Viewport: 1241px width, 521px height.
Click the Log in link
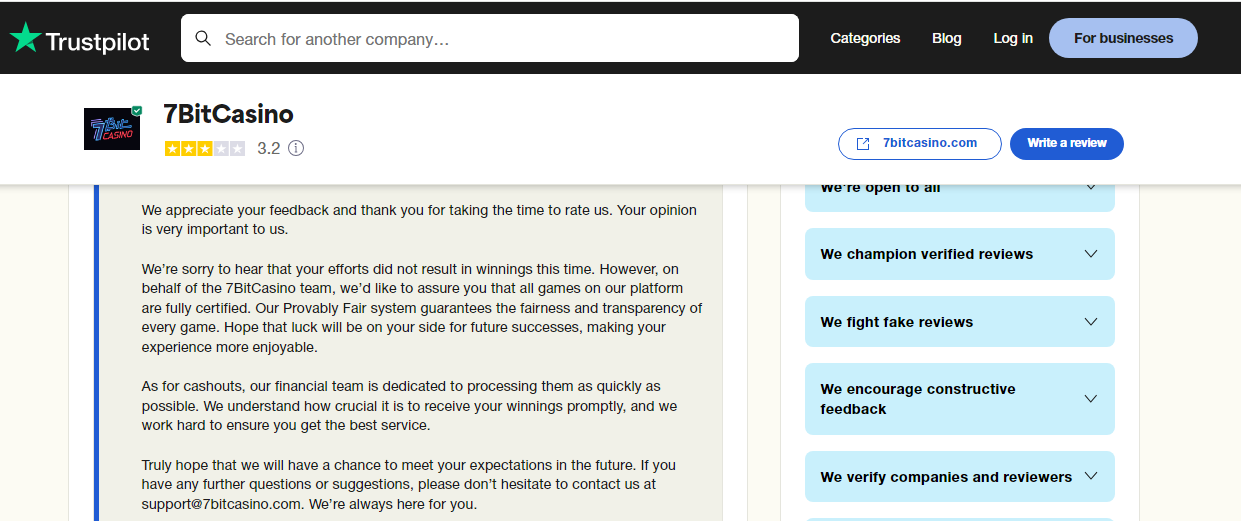point(1013,38)
